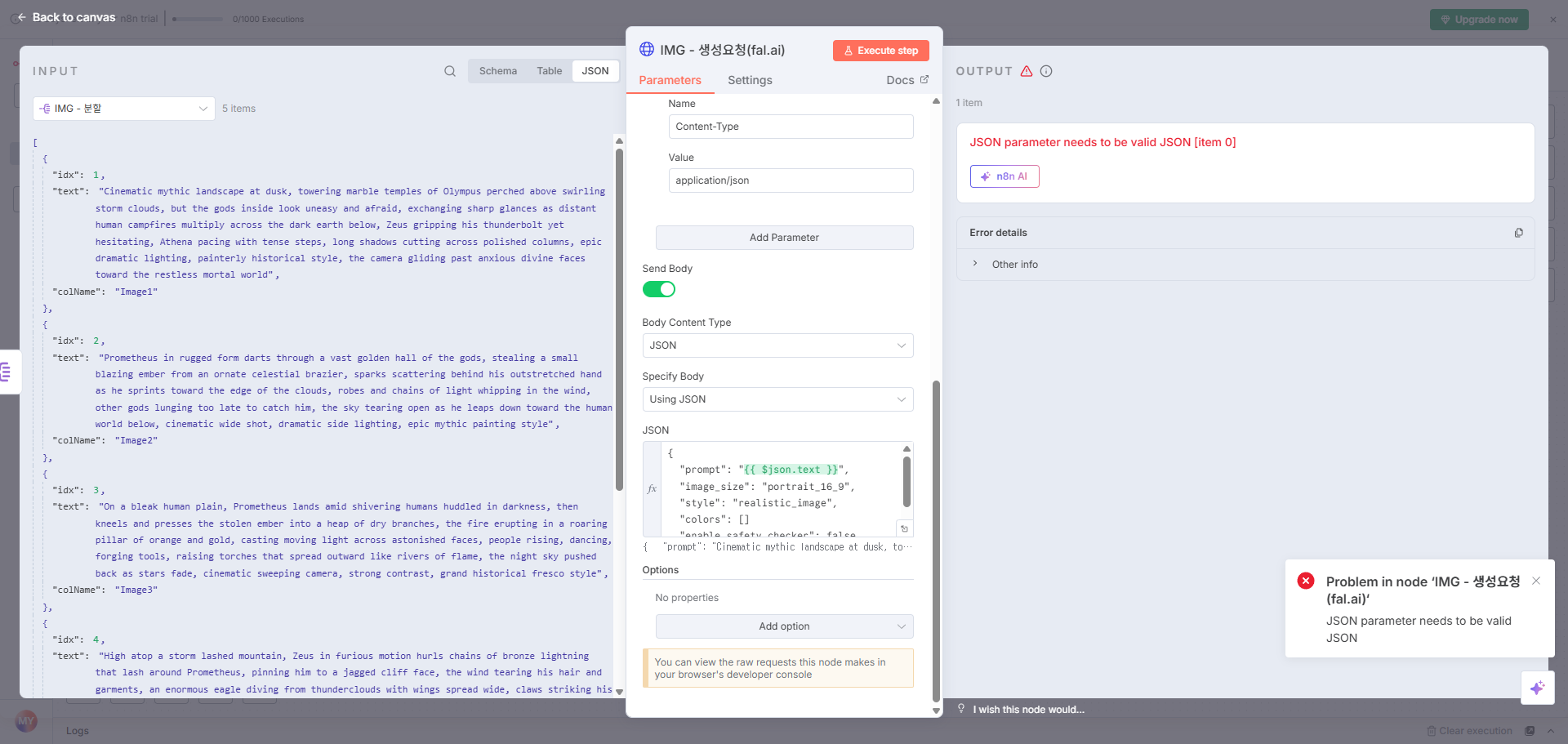Select the JSON input view
This screenshot has height=744, width=1568.
pyautogui.click(x=595, y=71)
